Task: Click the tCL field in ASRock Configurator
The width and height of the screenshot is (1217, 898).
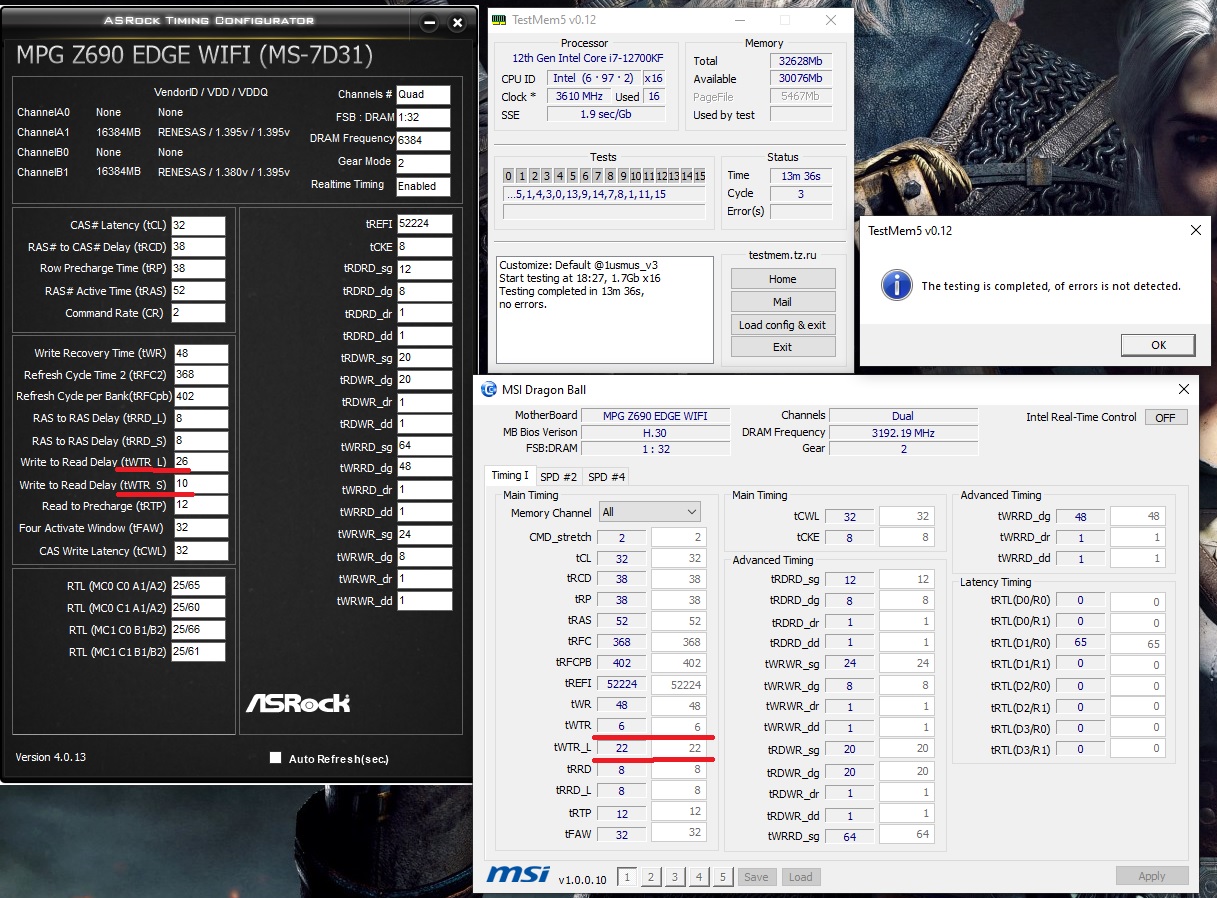Action: (x=198, y=225)
